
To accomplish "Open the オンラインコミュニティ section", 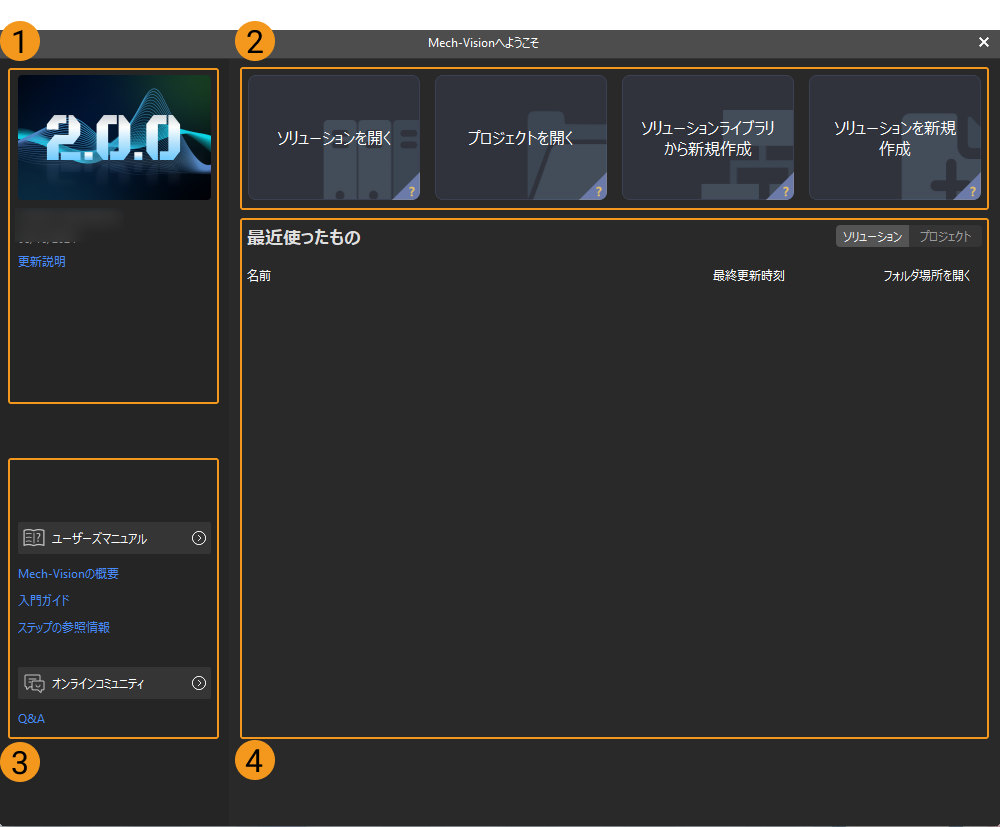I will pos(114,684).
